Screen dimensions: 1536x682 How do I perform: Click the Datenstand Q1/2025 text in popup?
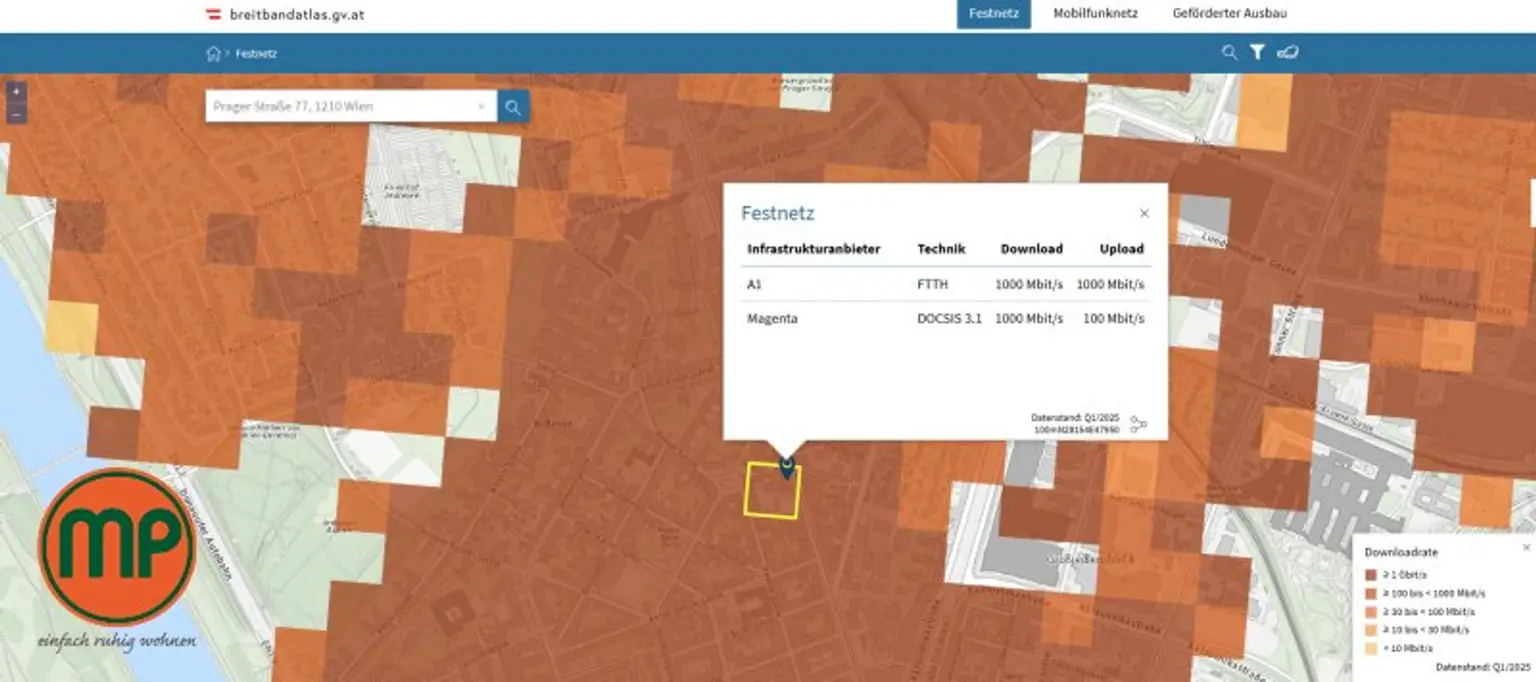tap(1075, 418)
